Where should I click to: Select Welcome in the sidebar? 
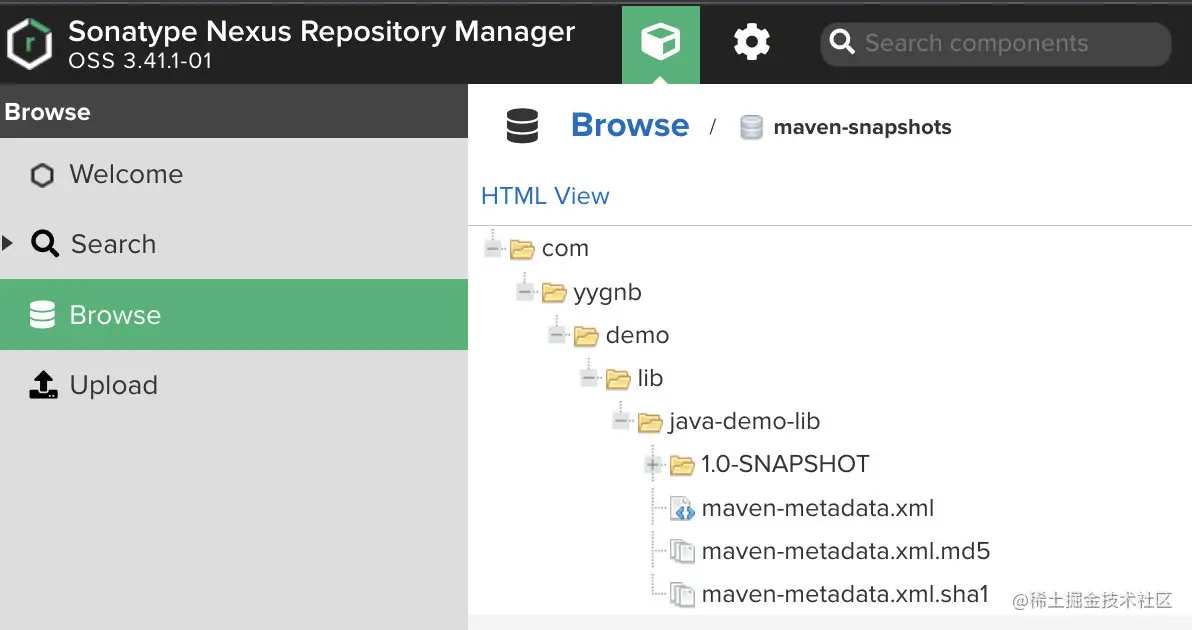coord(126,175)
